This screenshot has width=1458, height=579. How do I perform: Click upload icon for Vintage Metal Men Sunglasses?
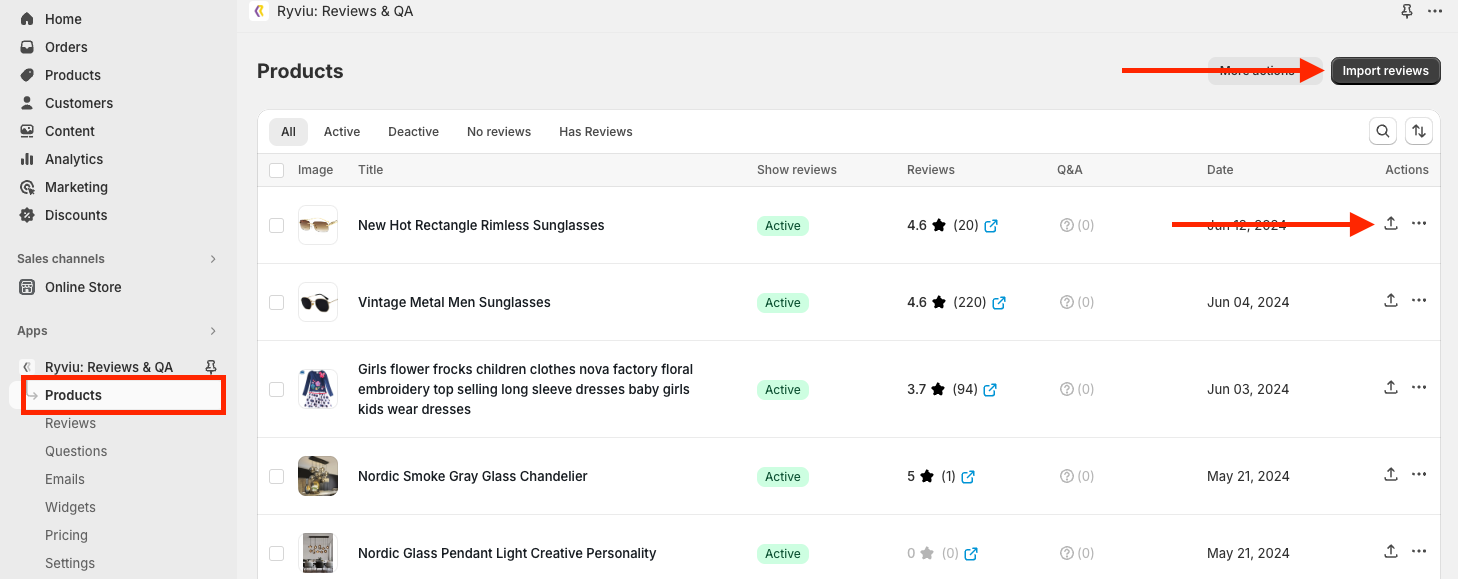click(1390, 300)
